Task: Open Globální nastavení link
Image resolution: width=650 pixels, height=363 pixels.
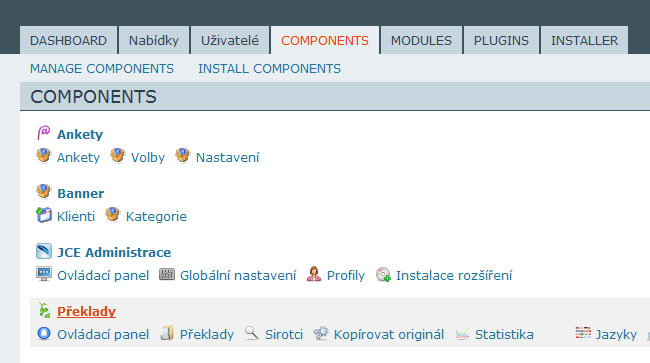Action: click(238, 276)
